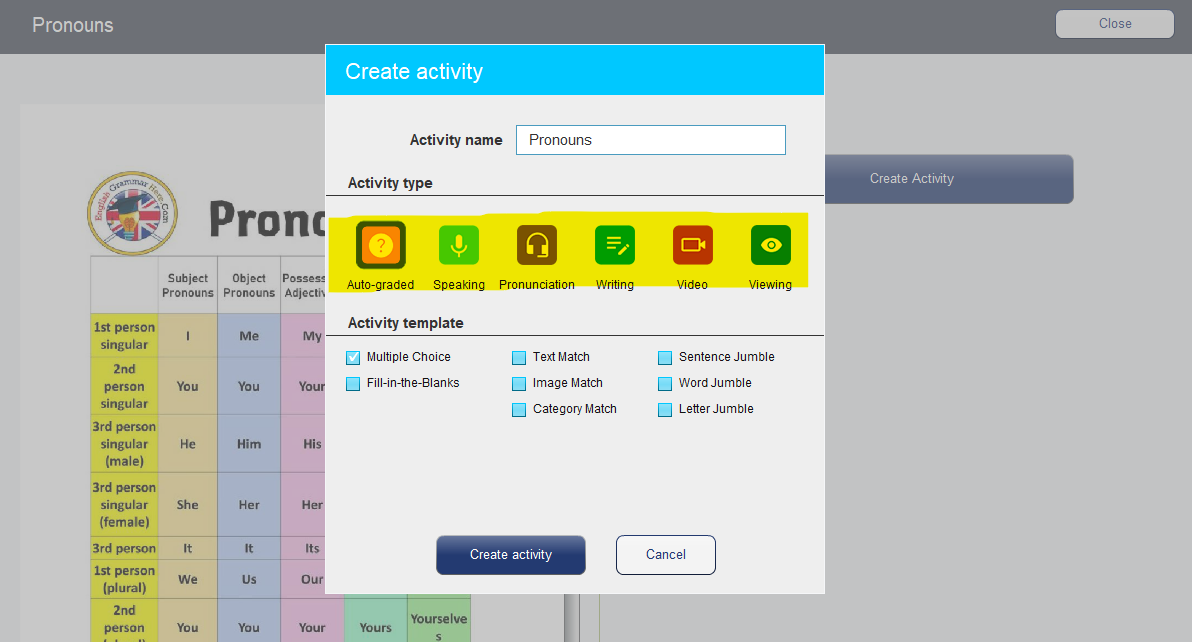
Task: Click the '1st person singular' row label
Action: (124, 335)
